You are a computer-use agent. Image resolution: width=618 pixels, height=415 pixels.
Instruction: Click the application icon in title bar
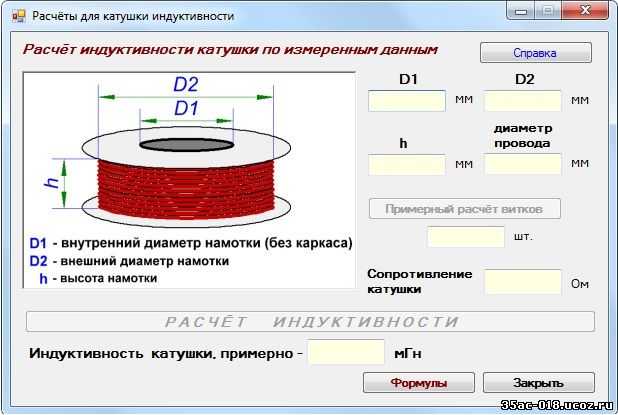pos(19,16)
